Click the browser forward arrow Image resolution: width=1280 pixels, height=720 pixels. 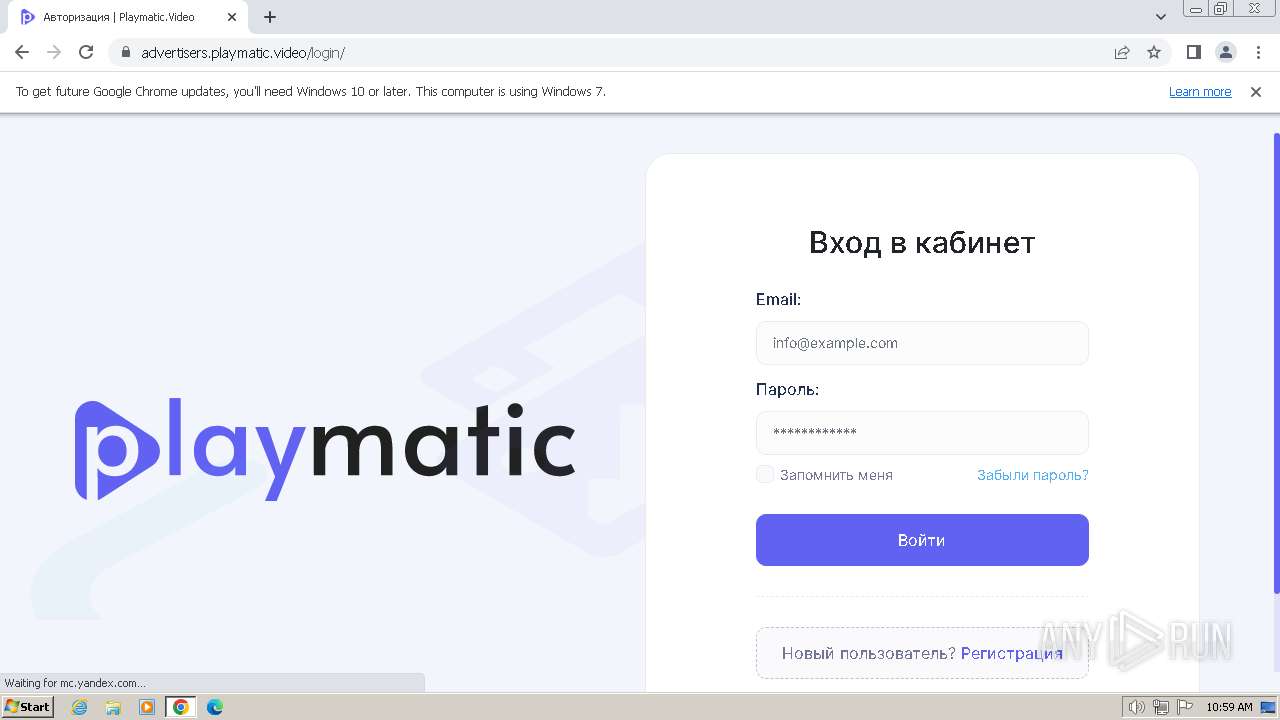coord(54,52)
